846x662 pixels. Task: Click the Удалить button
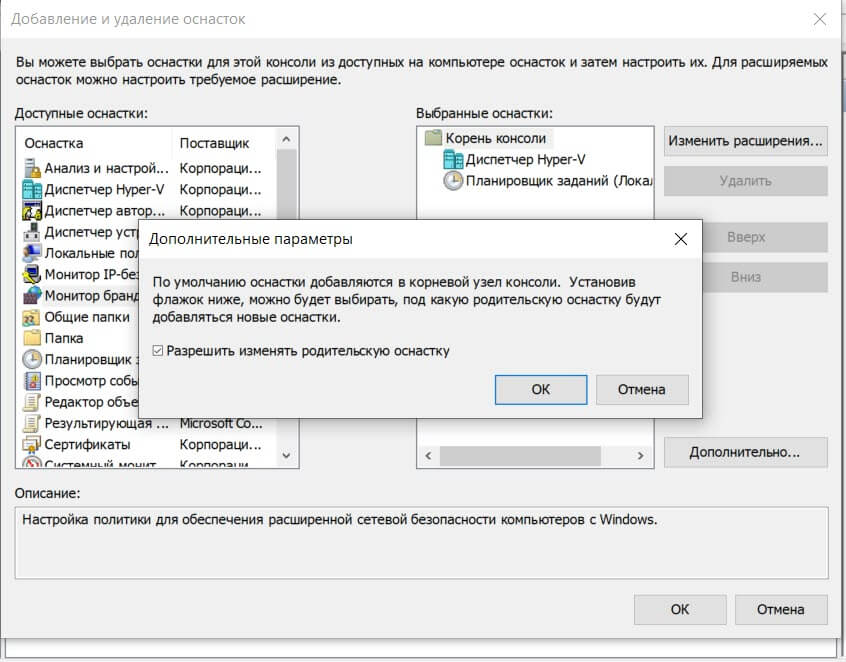pyautogui.click(x=746, y=181)
